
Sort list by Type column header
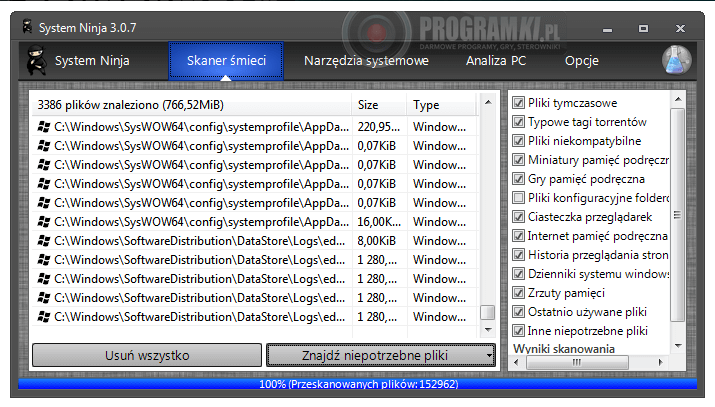coord(441,105)
